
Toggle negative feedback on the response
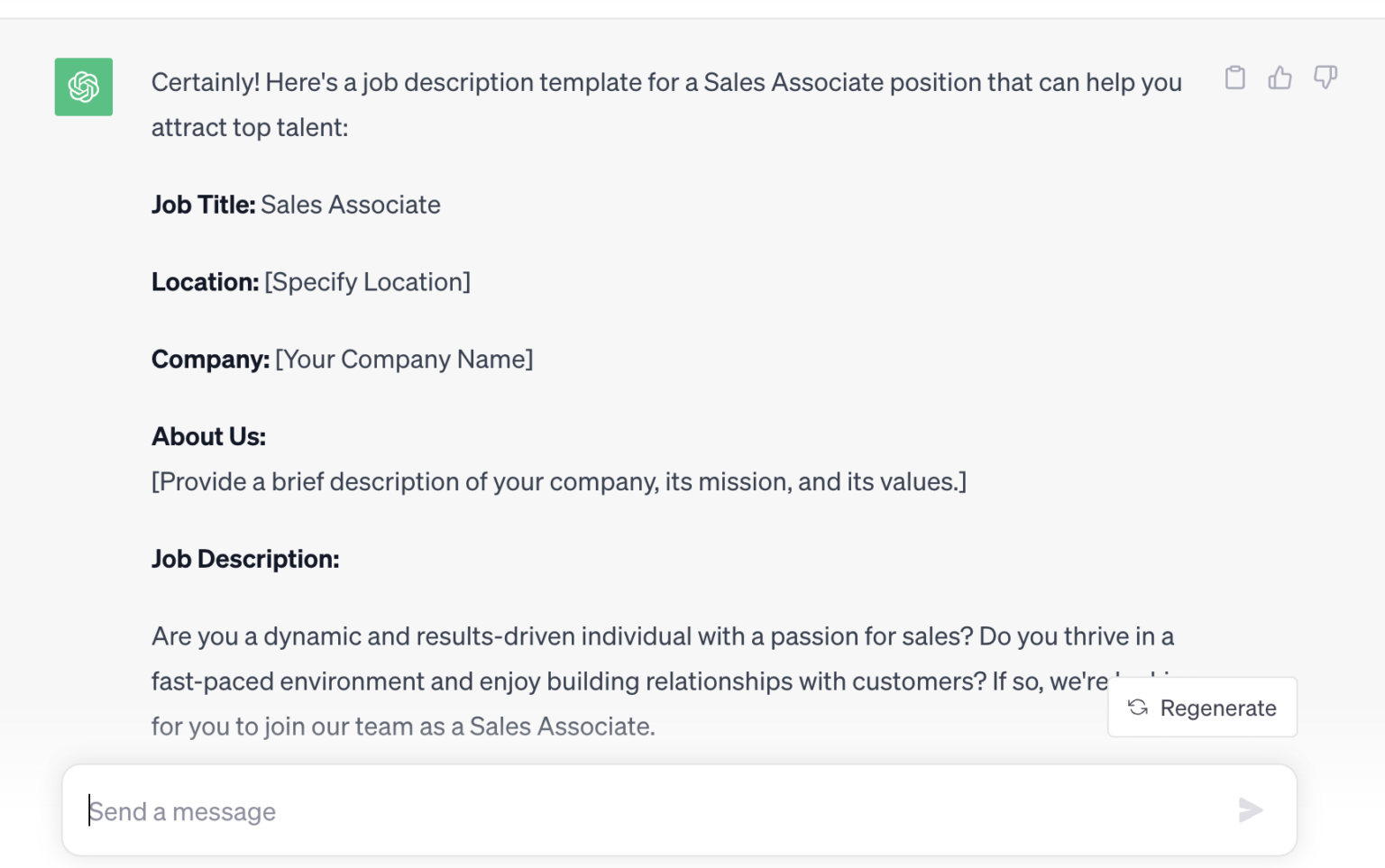click(1325, 78)
